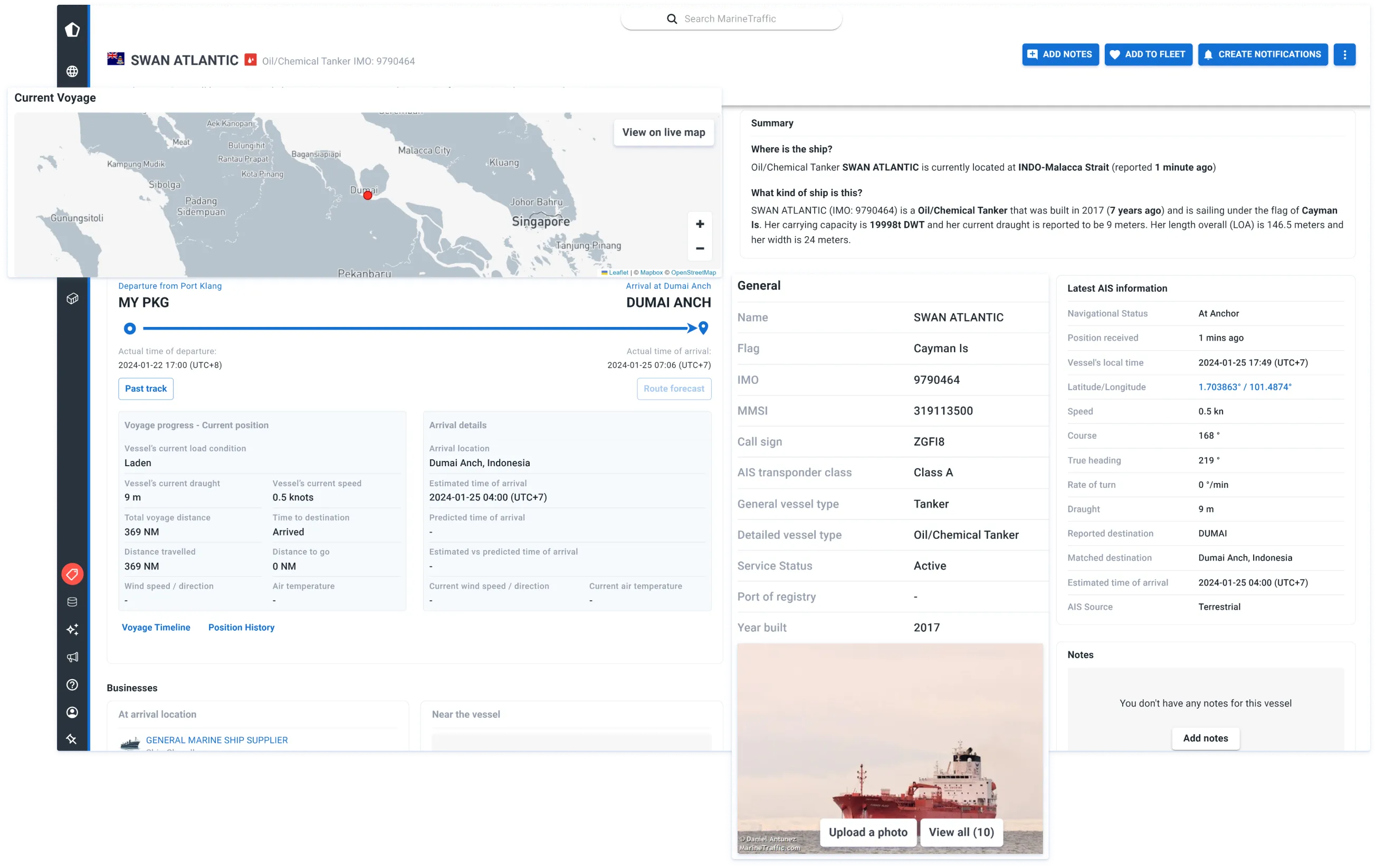Screen dimensions: 1376x868
Task: Click the View on live map button
Action: [x=663, y=132]
